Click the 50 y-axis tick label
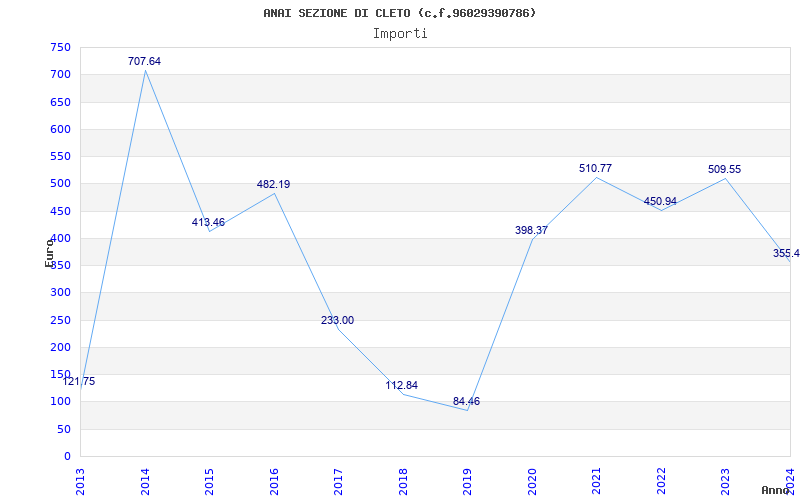 (x=64, y=430)
